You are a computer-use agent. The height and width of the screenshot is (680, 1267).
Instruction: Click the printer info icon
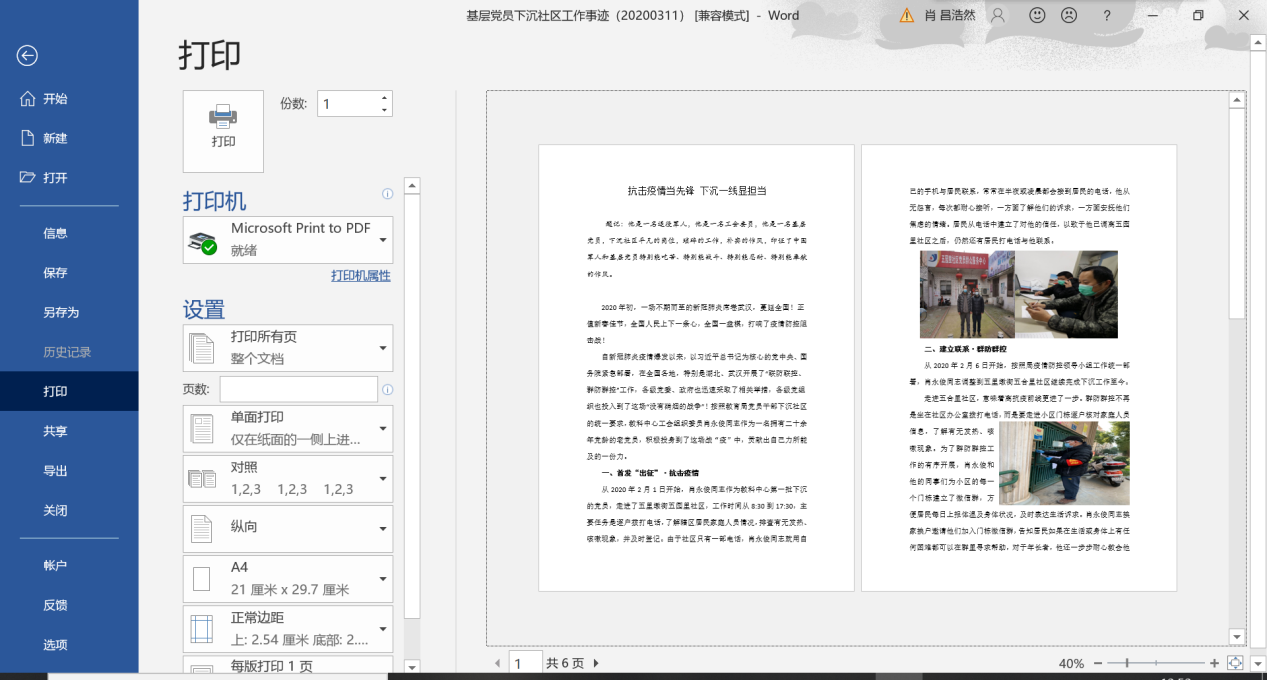tap(388, 194)
